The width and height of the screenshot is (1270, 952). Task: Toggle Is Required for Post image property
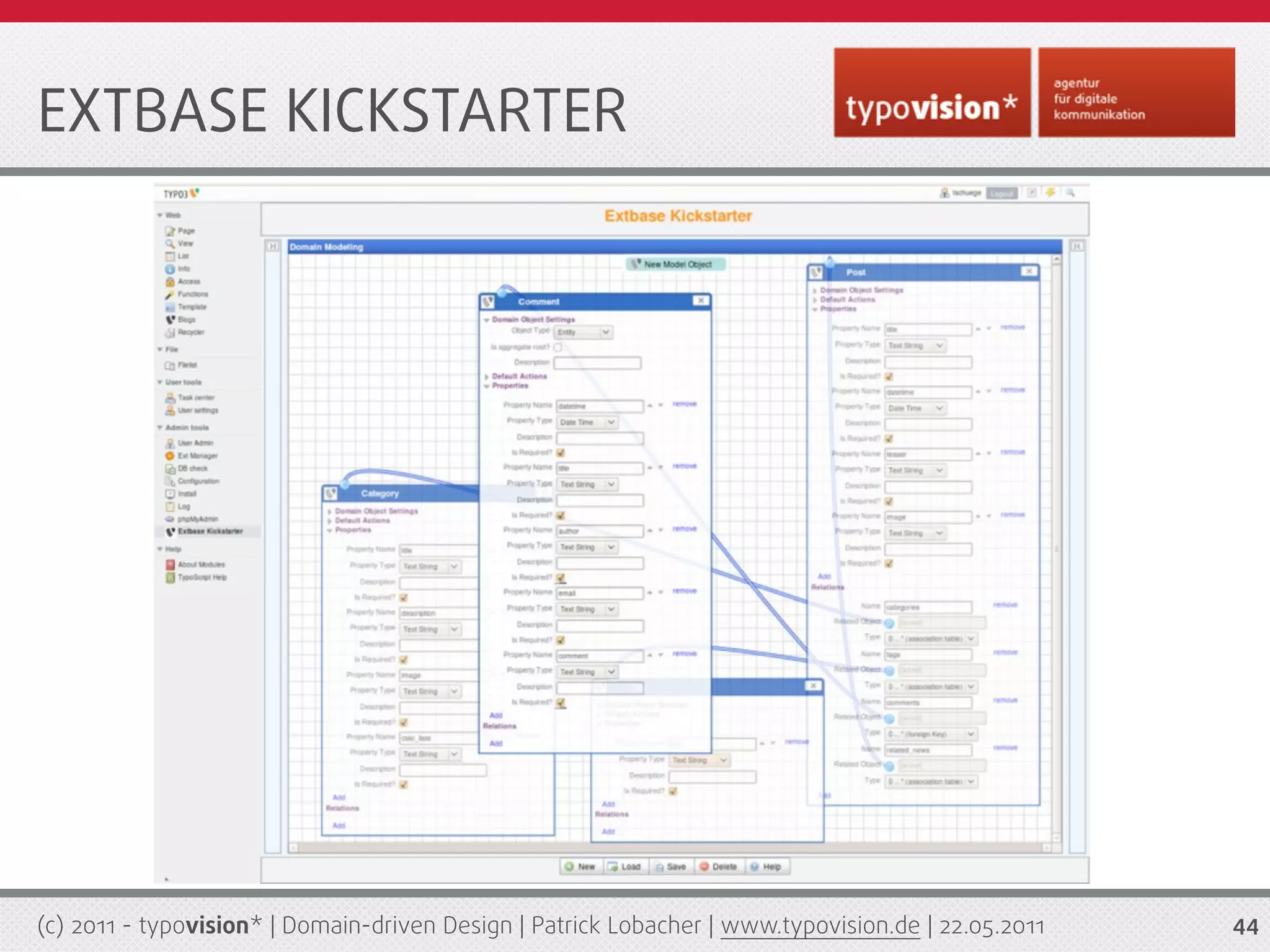coord(889,563)
